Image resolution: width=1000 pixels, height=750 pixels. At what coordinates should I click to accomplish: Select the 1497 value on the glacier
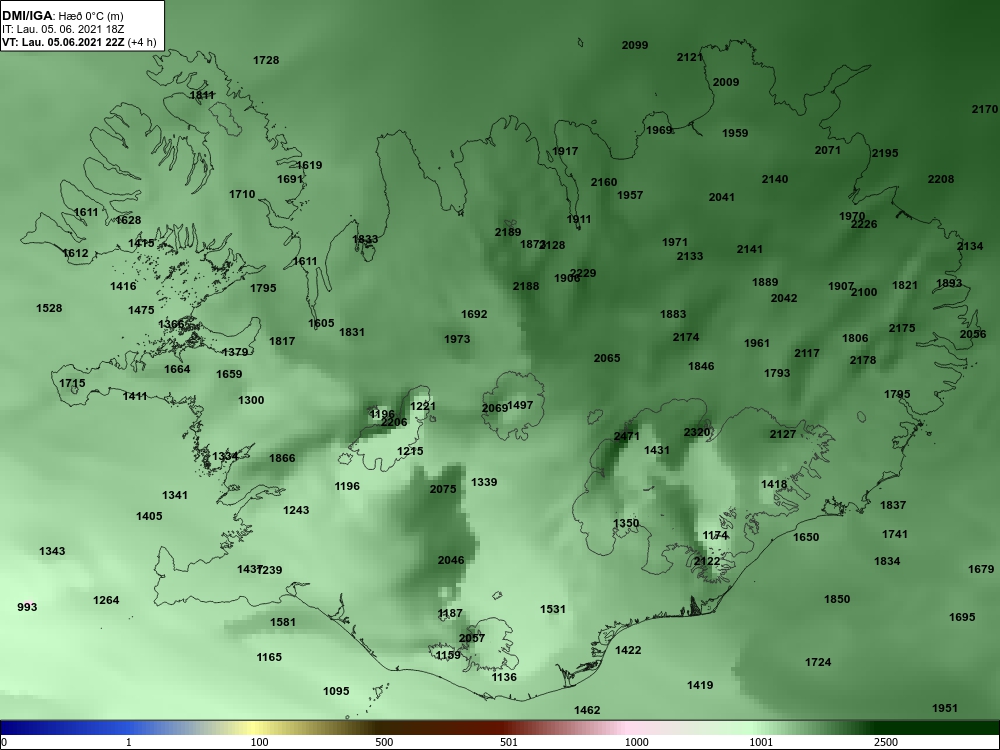(520, 405)
